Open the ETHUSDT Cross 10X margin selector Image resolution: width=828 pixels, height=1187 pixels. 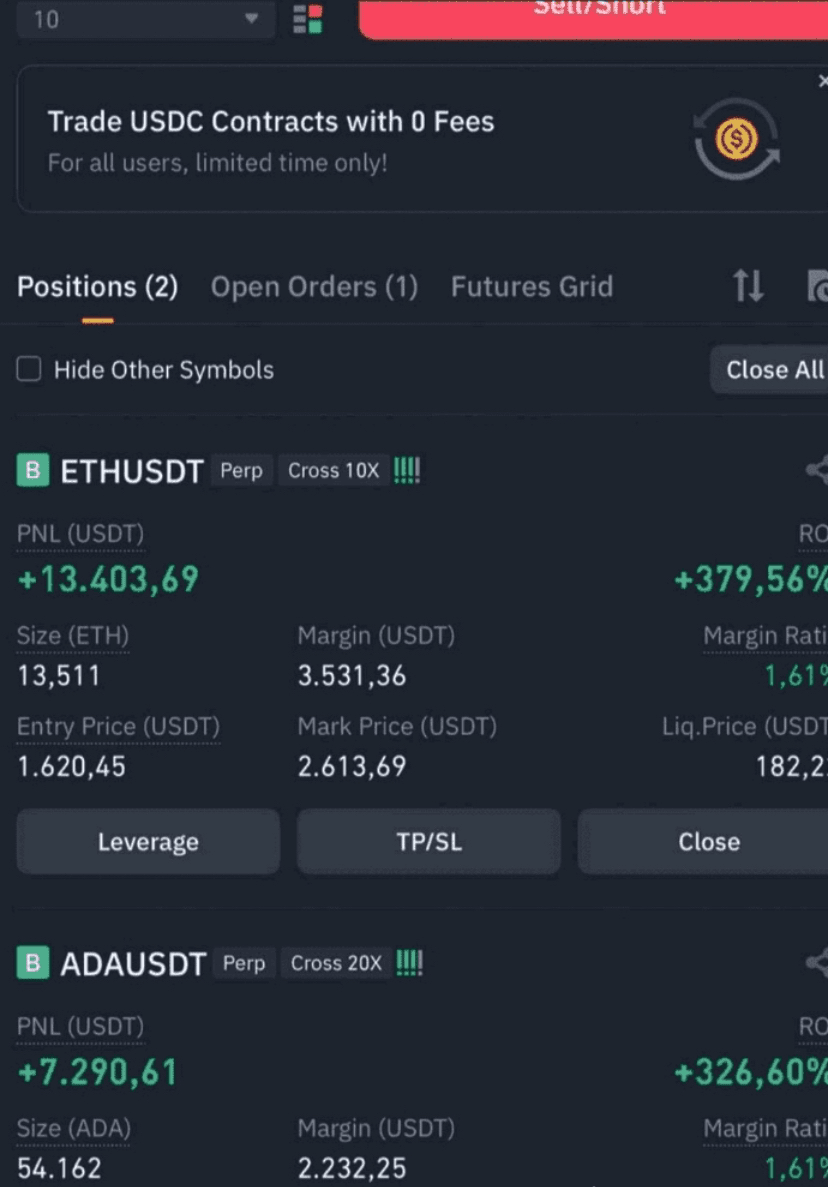pyautogui.click(x=333, y=470)
